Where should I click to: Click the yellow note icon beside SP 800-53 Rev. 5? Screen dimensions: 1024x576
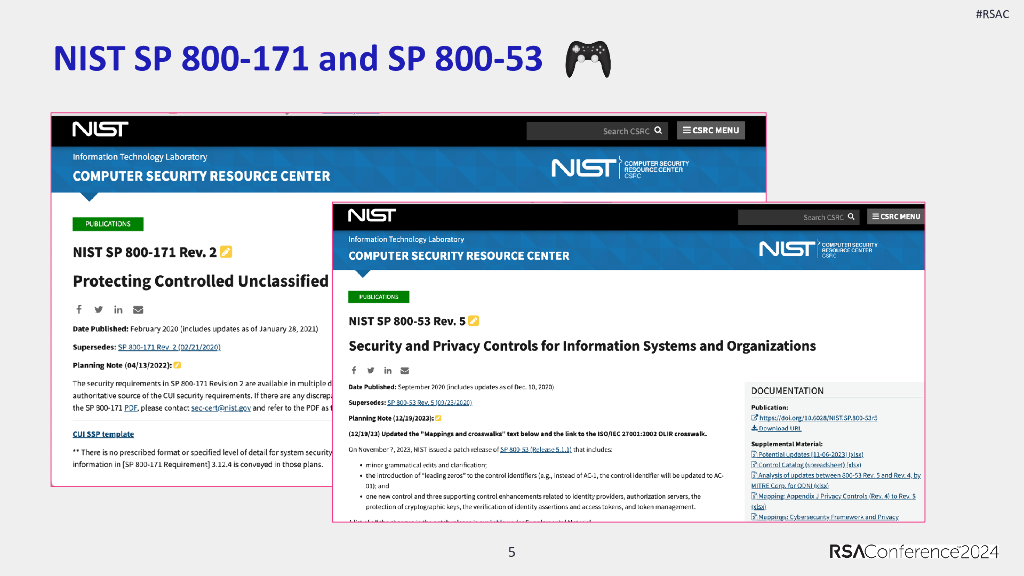[473, 321]
